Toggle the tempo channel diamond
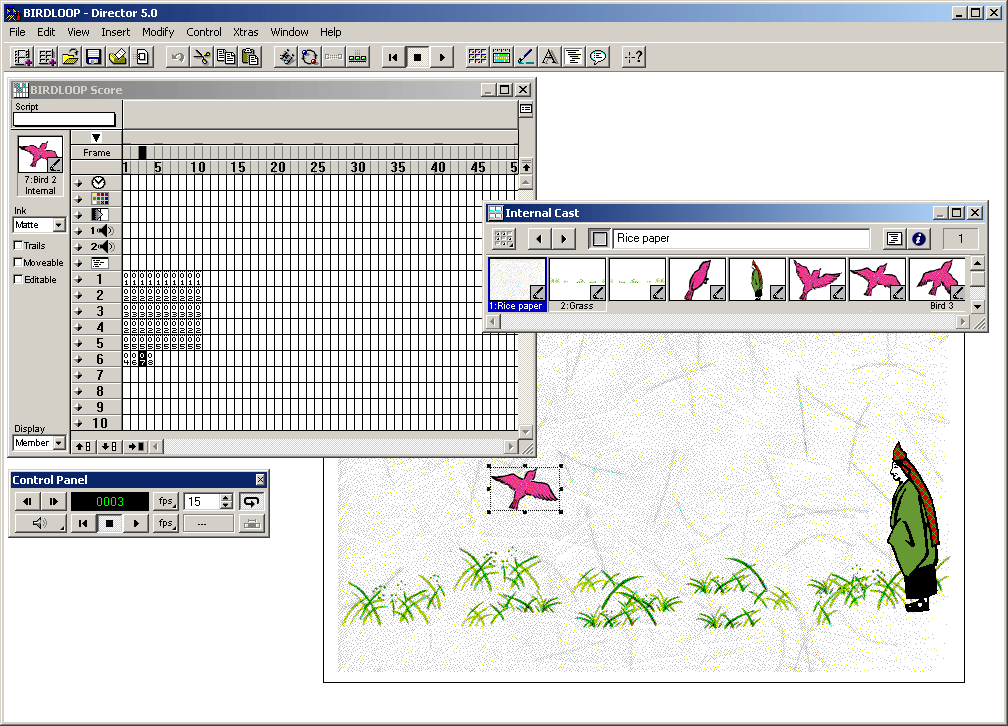1008x726 pixels. (x=78, y=183)
